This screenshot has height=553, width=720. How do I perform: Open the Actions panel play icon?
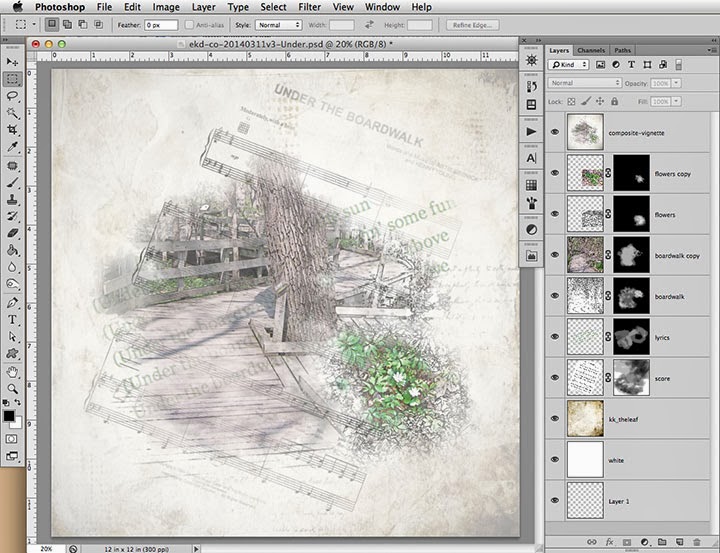coord(531,132)
